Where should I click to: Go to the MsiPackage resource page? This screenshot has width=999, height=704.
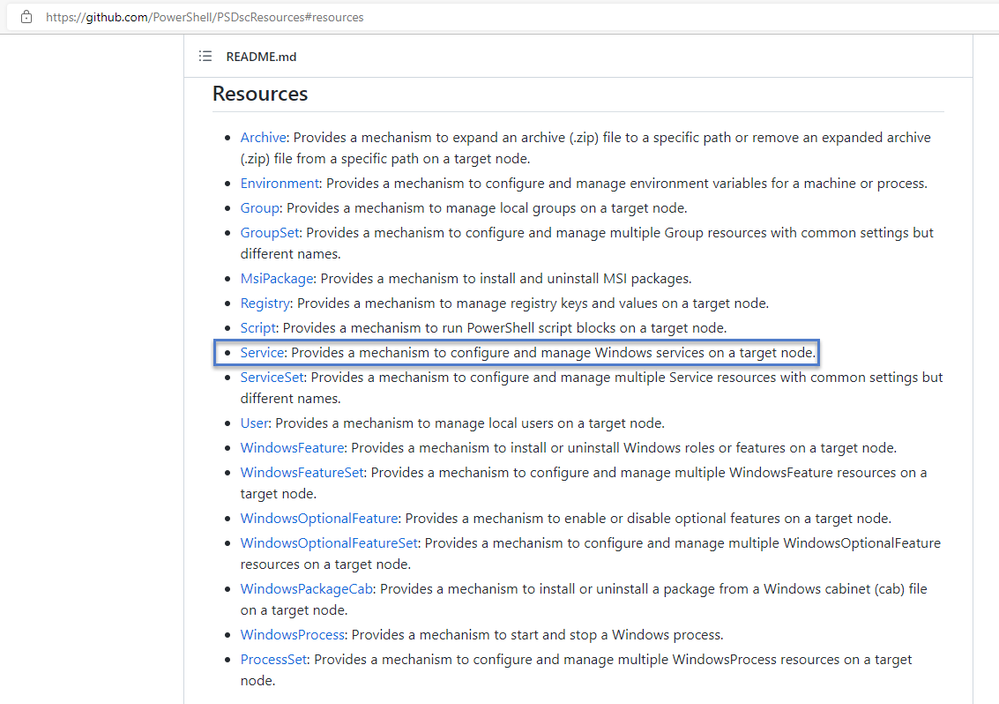[277, 279]
